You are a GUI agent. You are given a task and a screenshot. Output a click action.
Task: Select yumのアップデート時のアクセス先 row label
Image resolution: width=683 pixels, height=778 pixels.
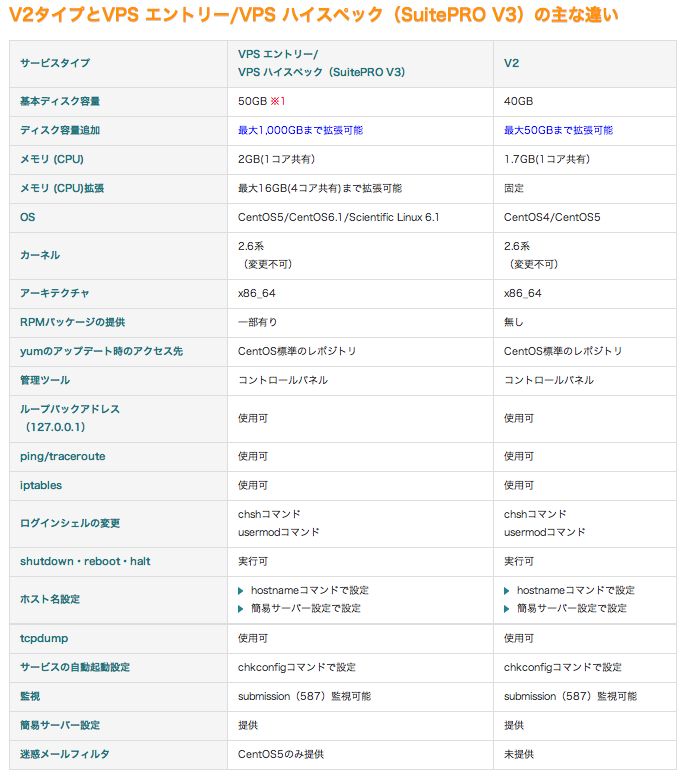click(x=101, y=351)
